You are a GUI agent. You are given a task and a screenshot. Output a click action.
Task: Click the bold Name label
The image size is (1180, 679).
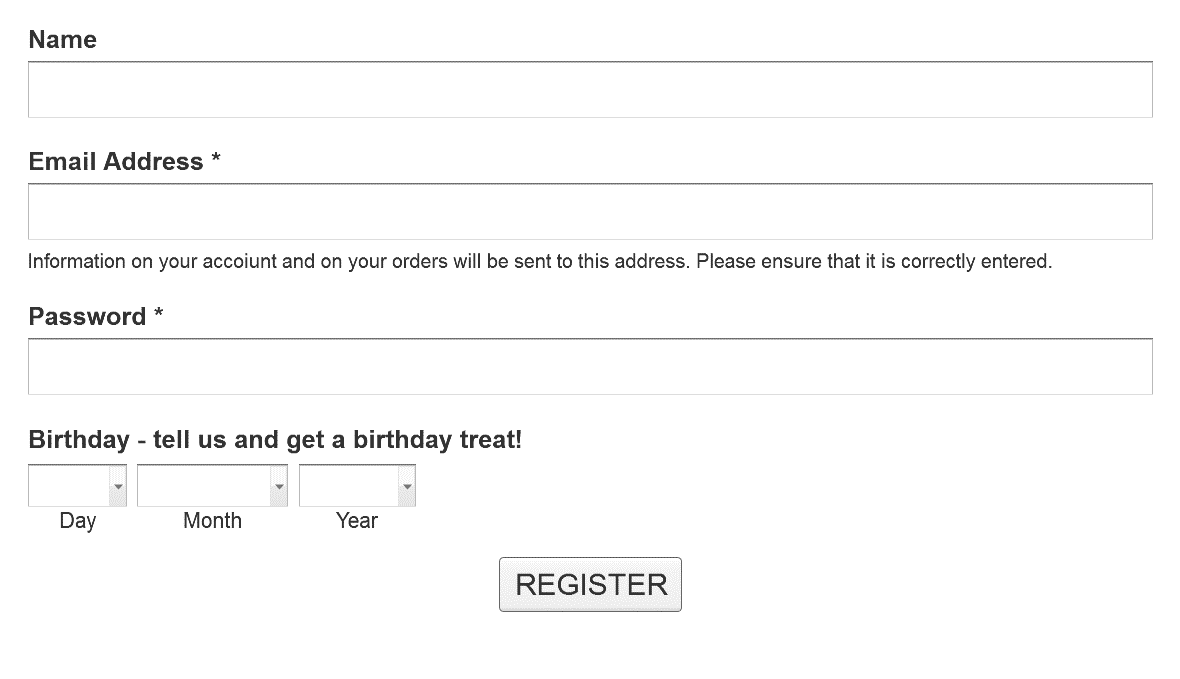[62, 39]
